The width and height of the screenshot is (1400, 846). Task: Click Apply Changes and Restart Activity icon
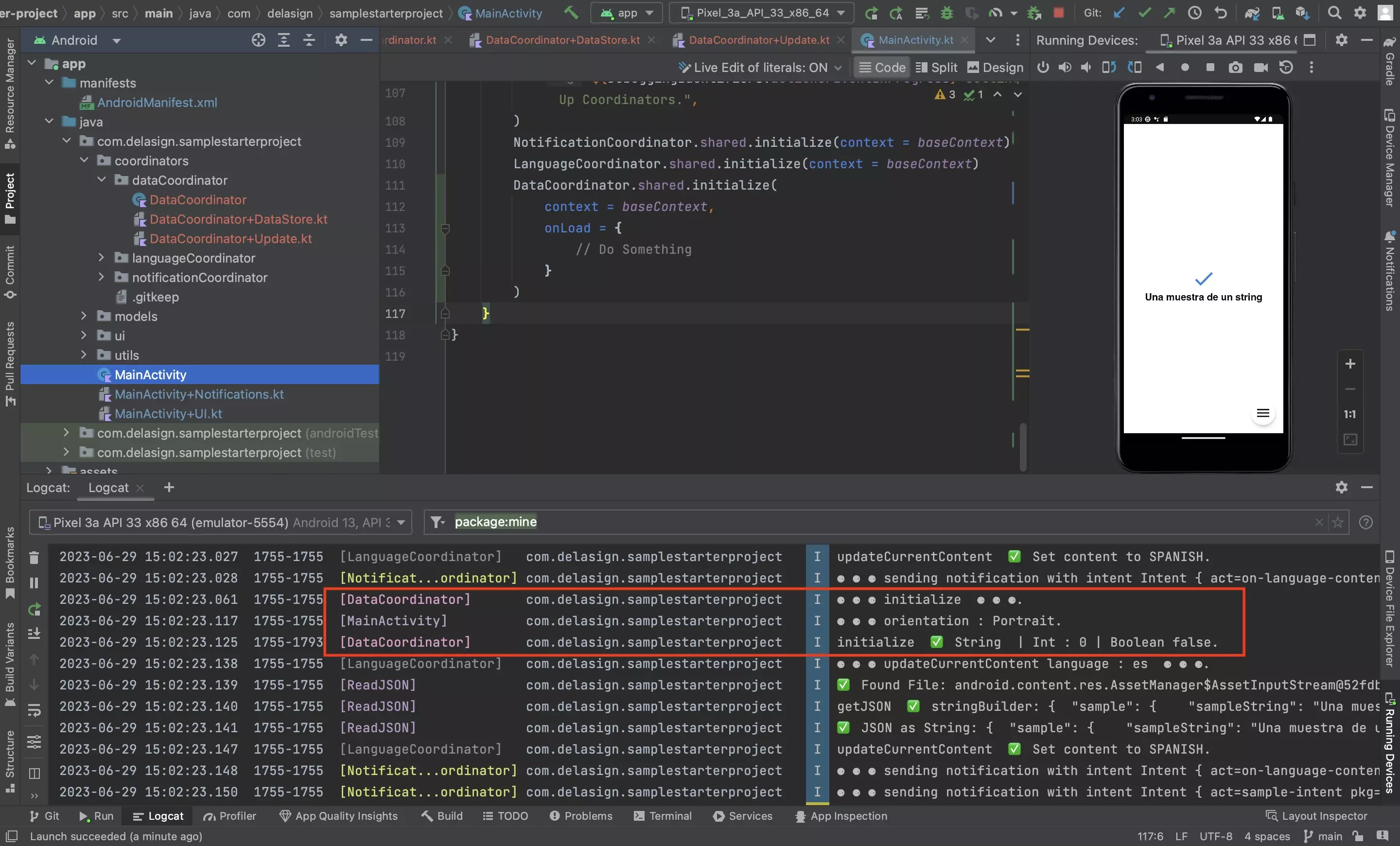tap(896, 13)
